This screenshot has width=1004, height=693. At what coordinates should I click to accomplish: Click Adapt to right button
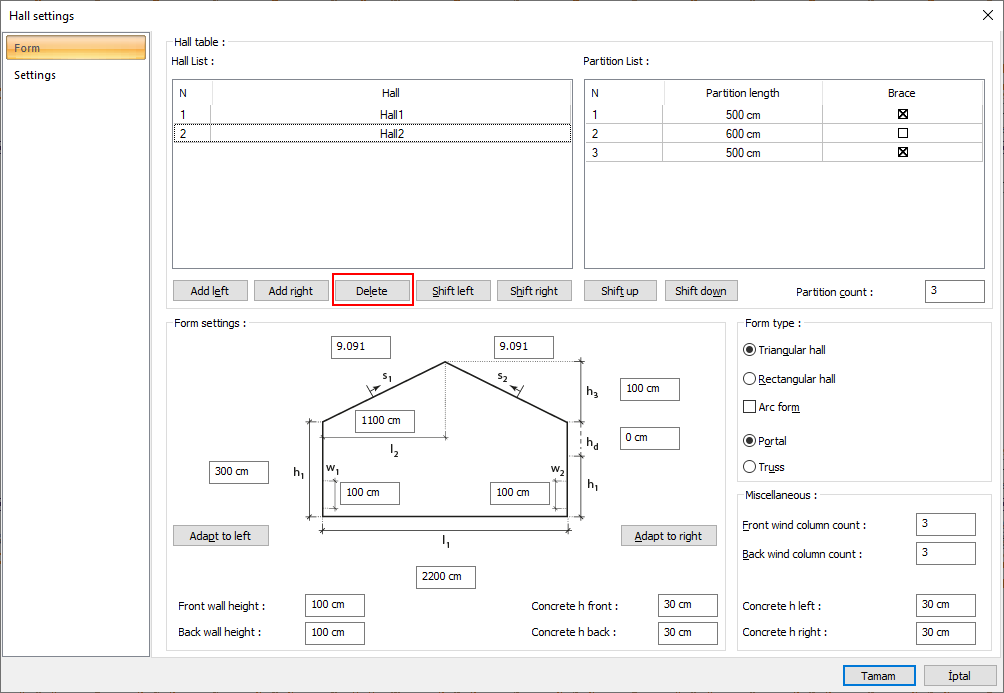[x=669, y=536]
